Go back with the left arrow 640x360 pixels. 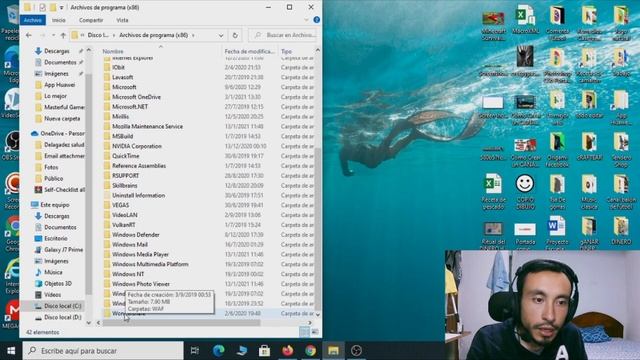(29, 36)
